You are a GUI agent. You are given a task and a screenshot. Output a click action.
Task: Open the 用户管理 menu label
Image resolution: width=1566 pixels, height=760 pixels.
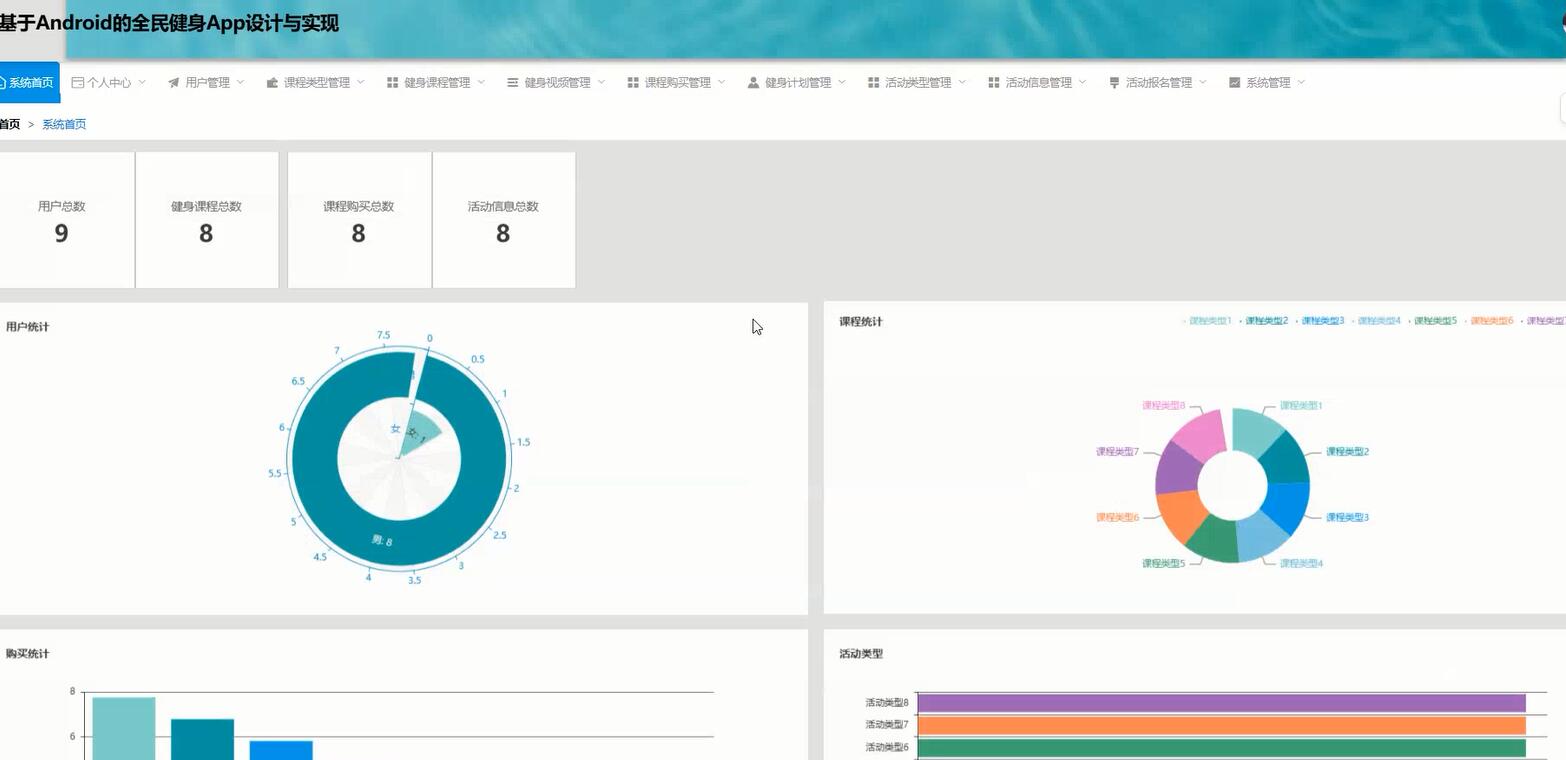tap(207, 83)
